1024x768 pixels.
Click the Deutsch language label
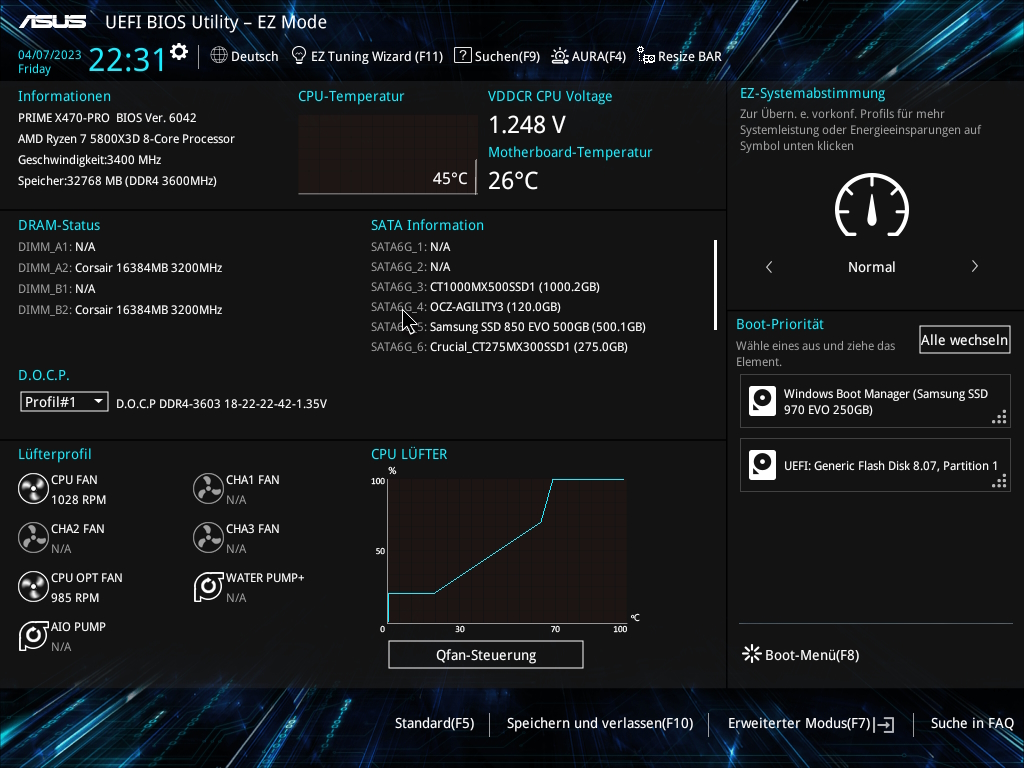coord(255,56)
